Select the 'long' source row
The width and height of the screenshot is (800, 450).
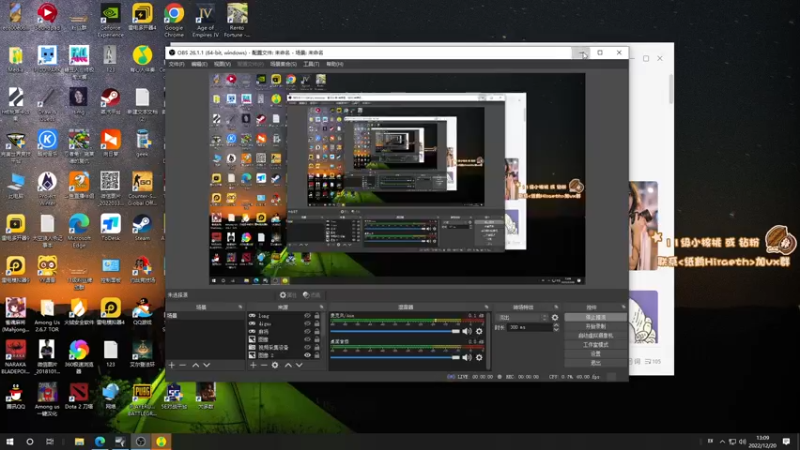(x=285, y=316)
